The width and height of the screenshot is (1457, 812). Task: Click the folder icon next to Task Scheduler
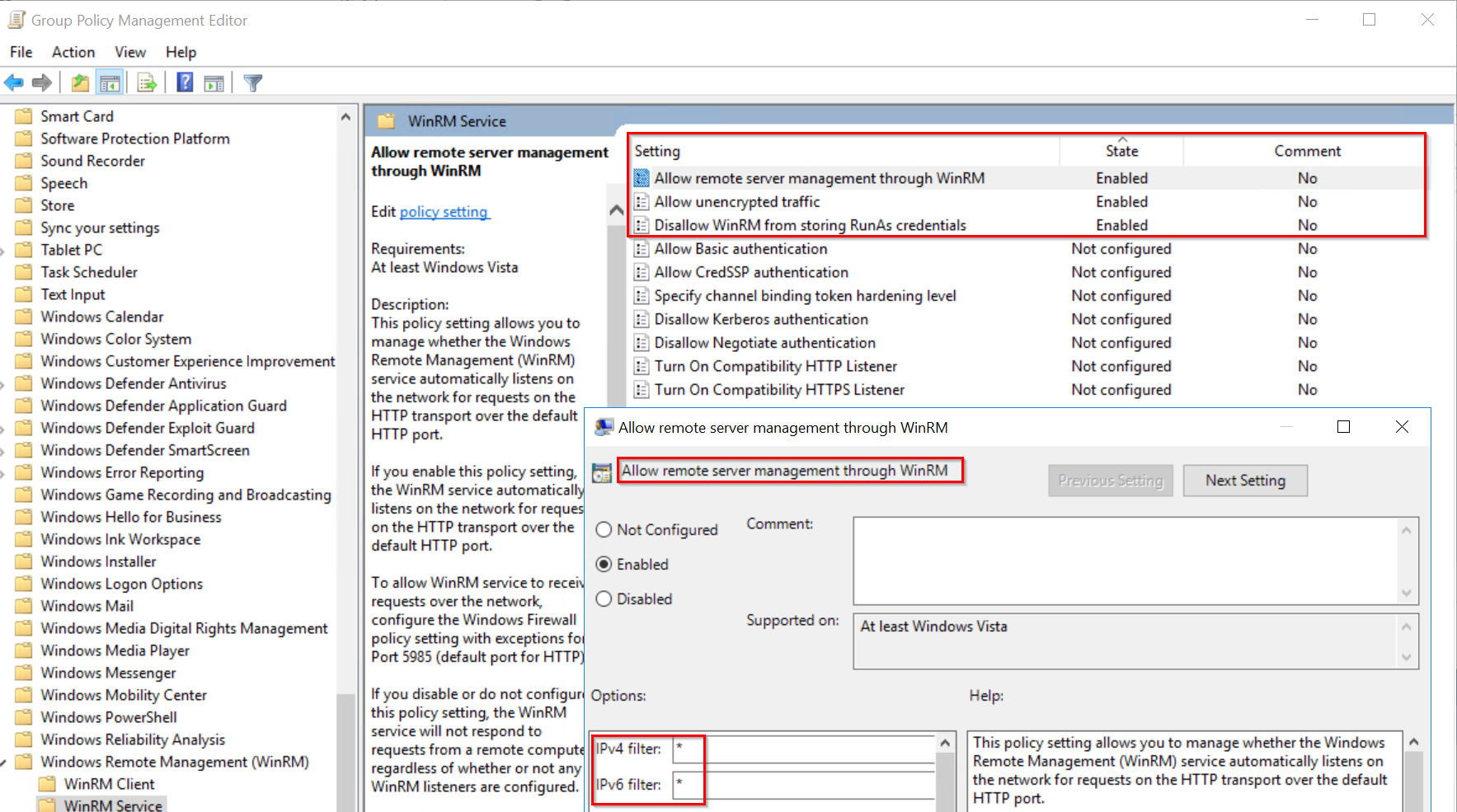tap(25, 272)
